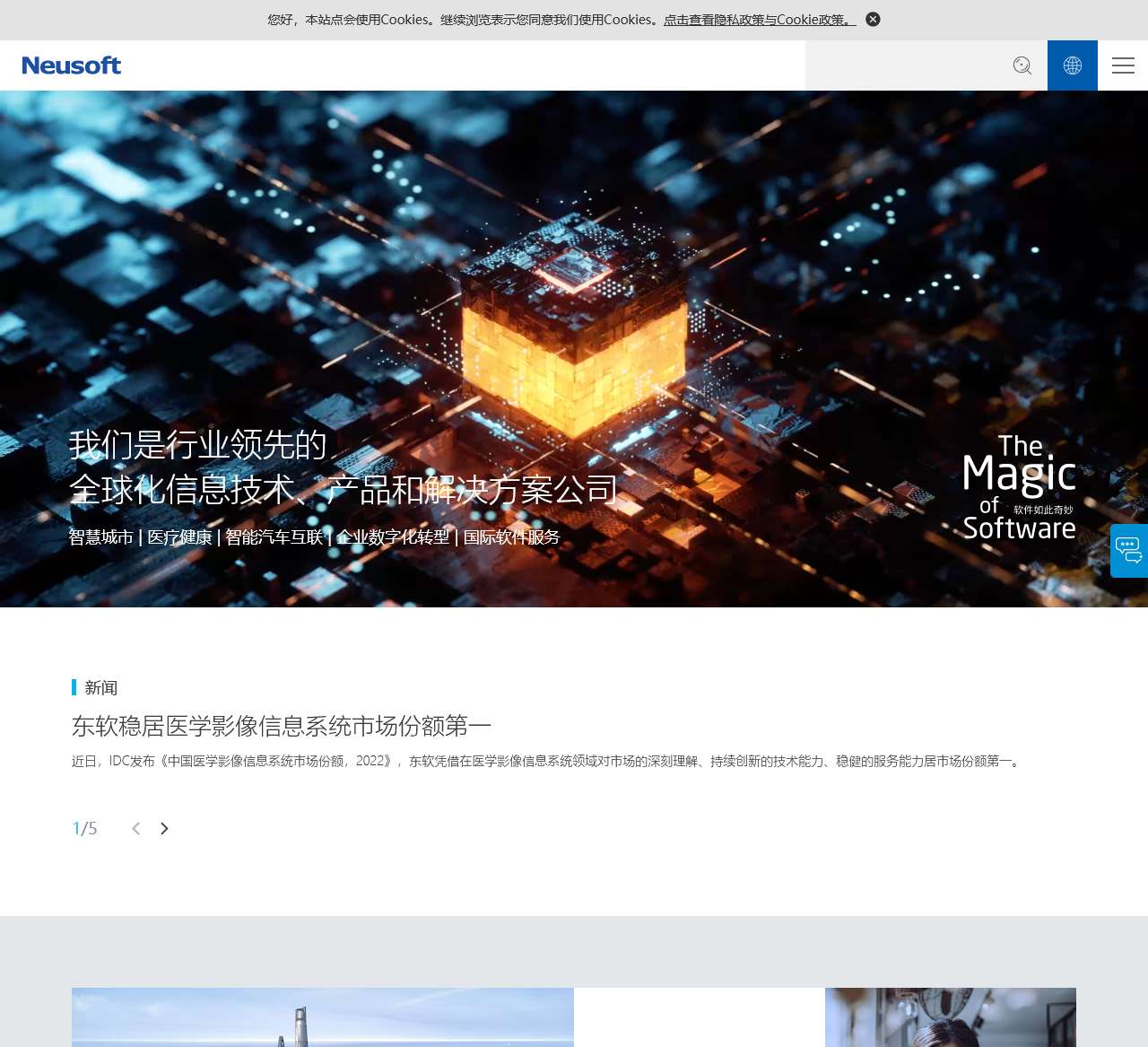This screenshot has height=1047, width=1148.
Task: Click The Magic of Software slogan graphic
Action: tap(1019, 488)
